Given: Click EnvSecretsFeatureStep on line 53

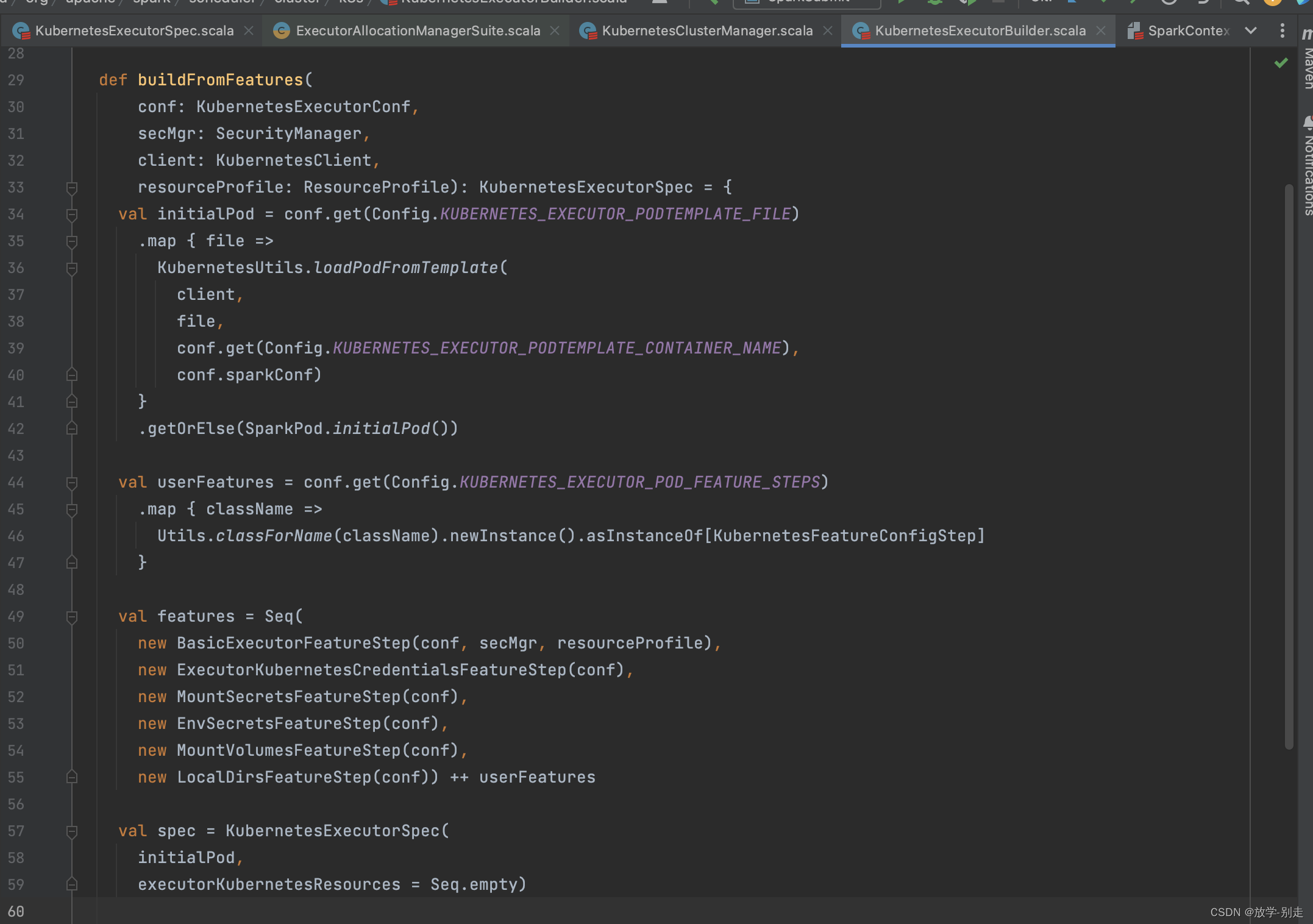Looking at the screenshot, I should point(279,723).
